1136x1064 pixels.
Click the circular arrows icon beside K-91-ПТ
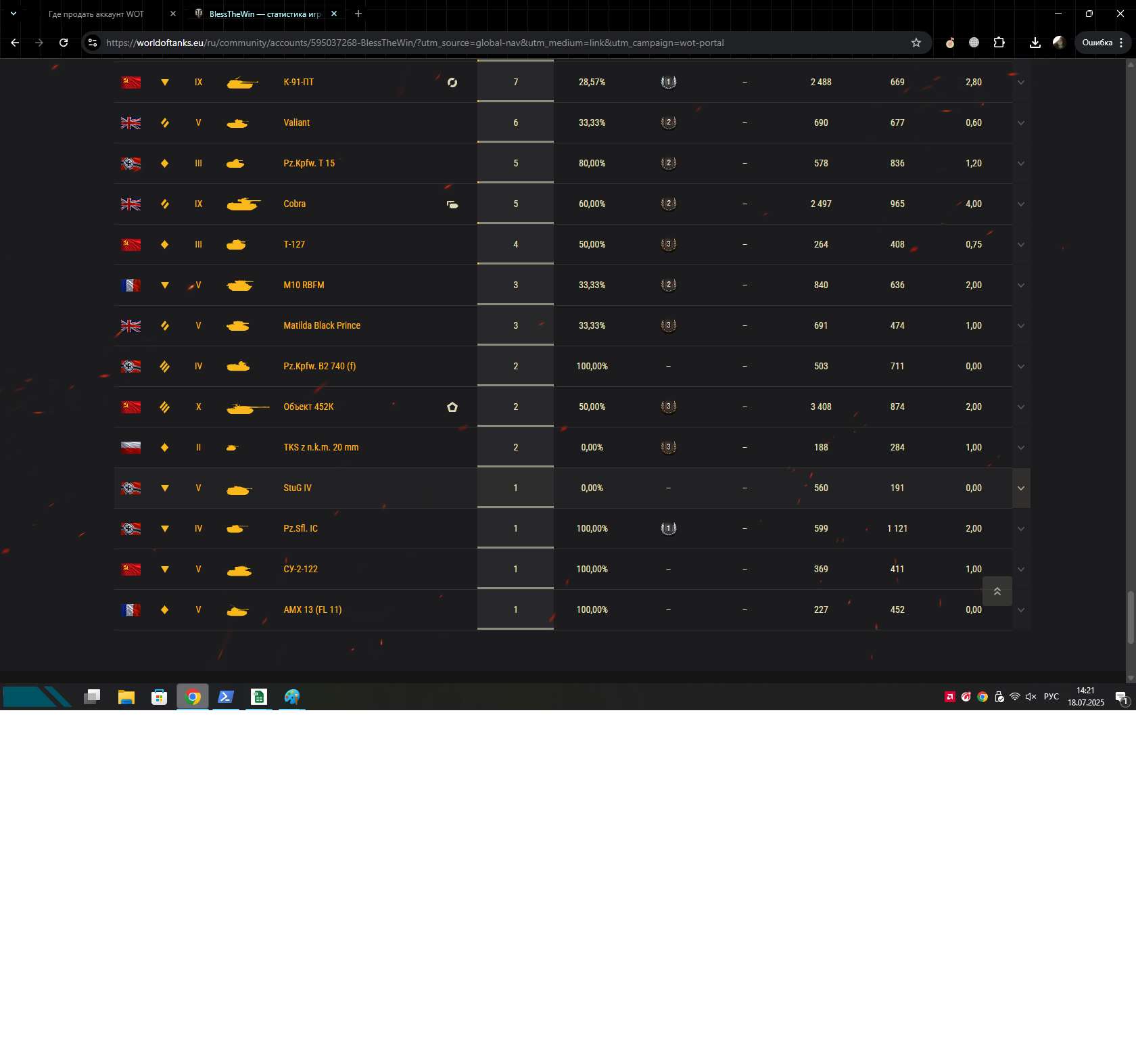pos(452,83)
